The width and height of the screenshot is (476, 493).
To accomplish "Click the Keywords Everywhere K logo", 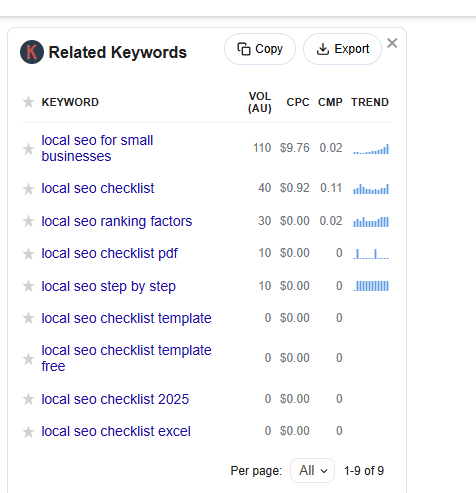I will coord(32,52).
